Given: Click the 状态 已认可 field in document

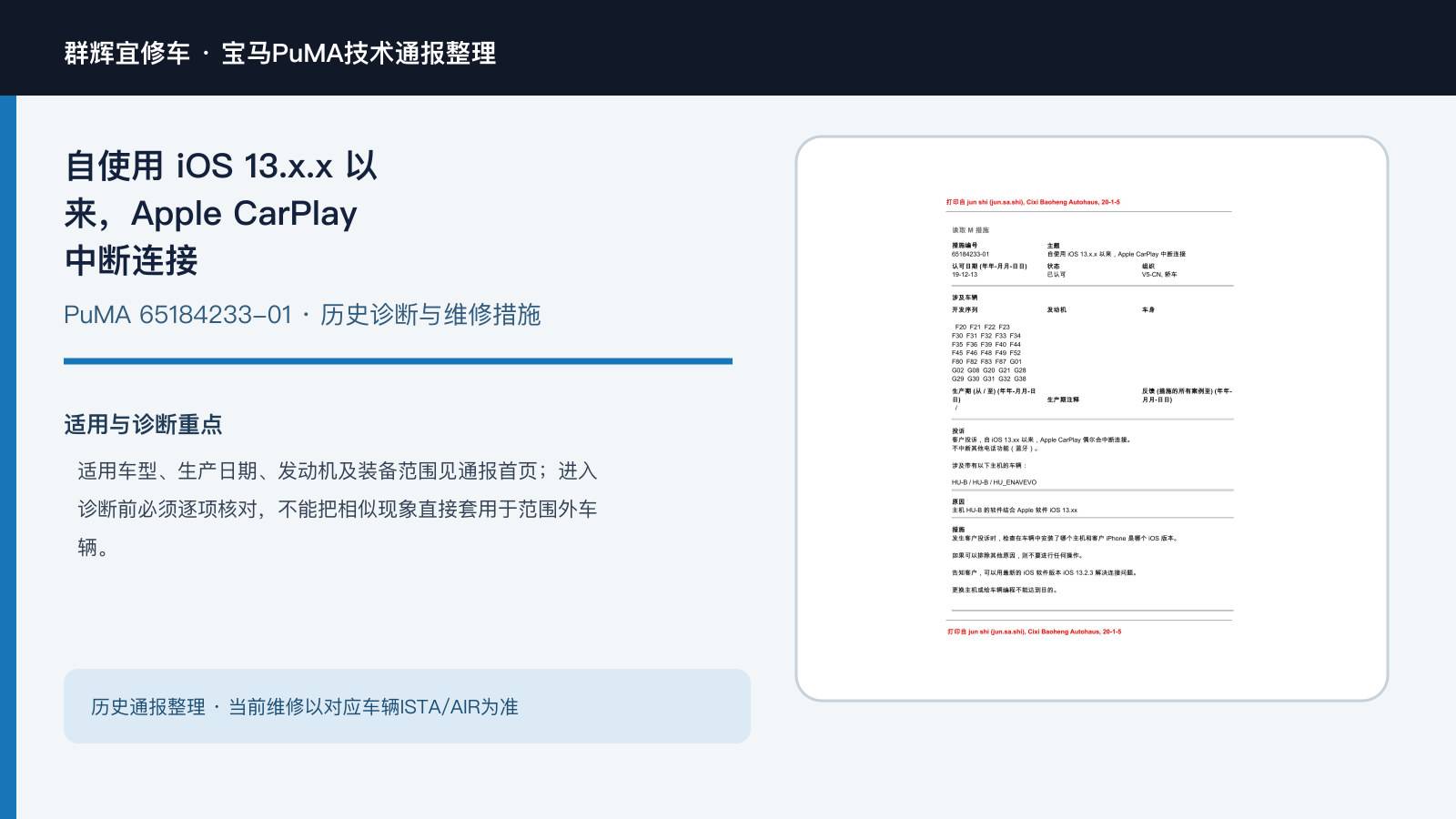Looking at the screenshot, I should (x=1057, y=270).
